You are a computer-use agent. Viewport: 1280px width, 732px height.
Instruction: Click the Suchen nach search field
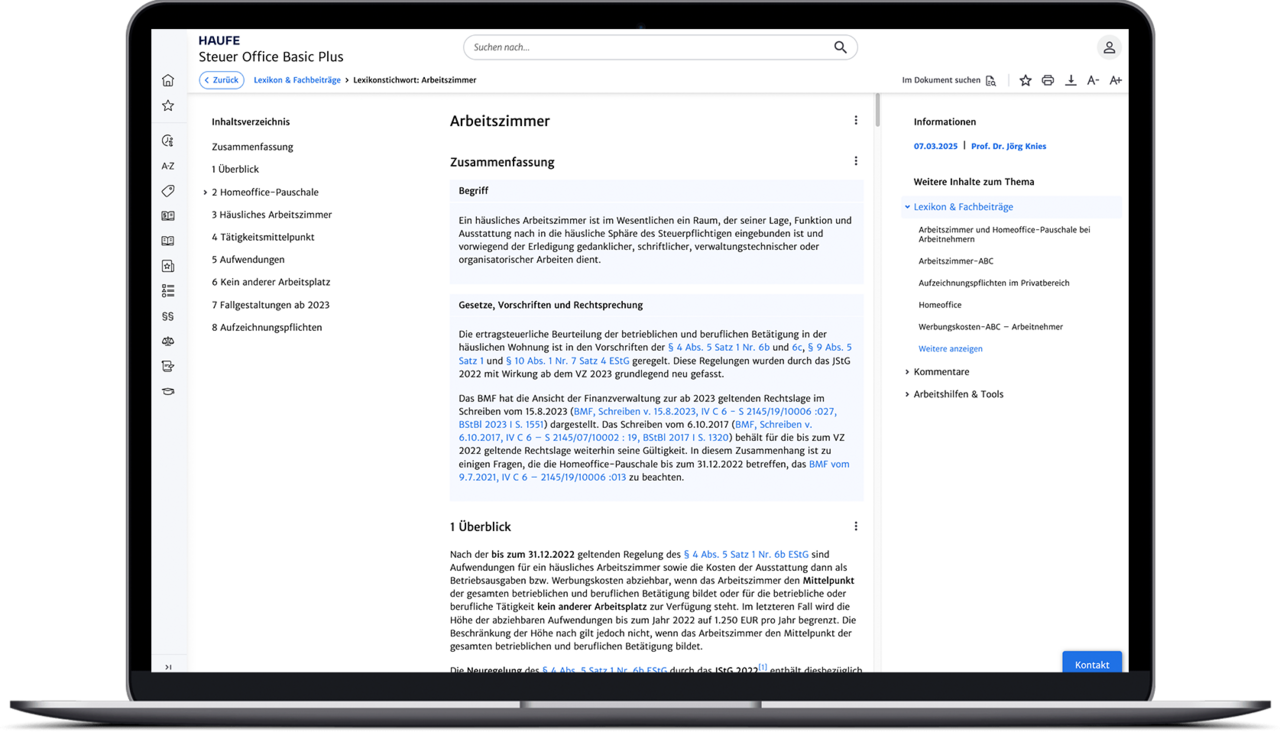click(650, 47)
